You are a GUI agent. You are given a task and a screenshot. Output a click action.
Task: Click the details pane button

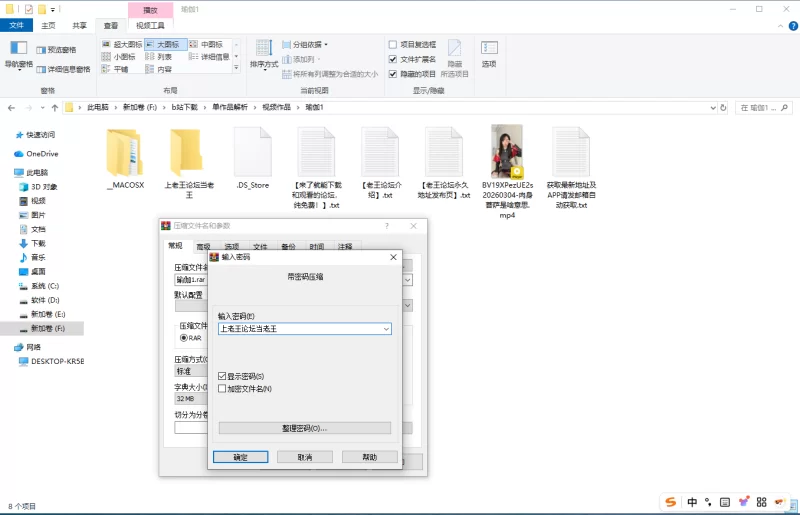[x=63, y=69]
